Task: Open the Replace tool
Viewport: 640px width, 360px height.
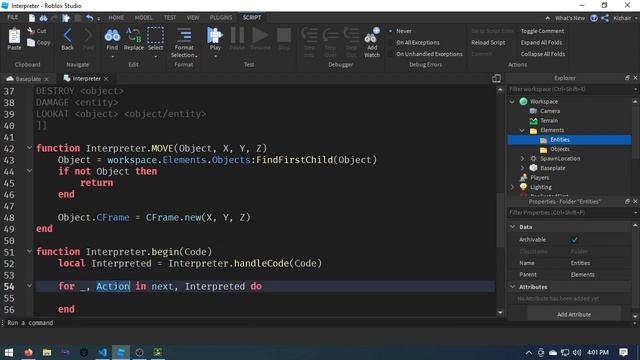Action: pos(133,39)
